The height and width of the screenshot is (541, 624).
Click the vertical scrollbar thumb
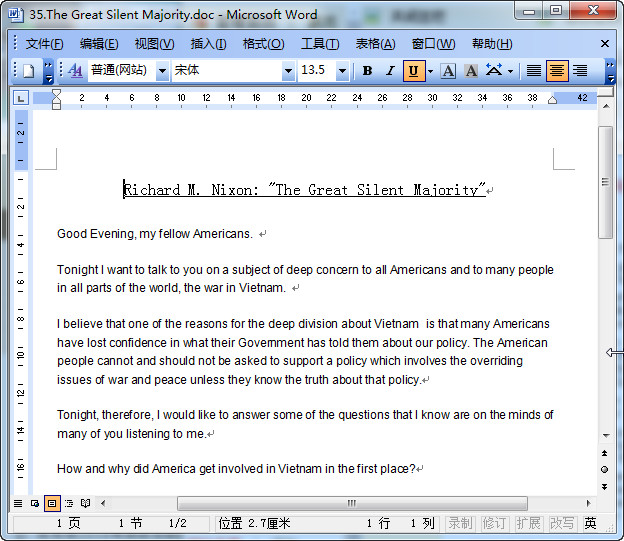point(605,182)
